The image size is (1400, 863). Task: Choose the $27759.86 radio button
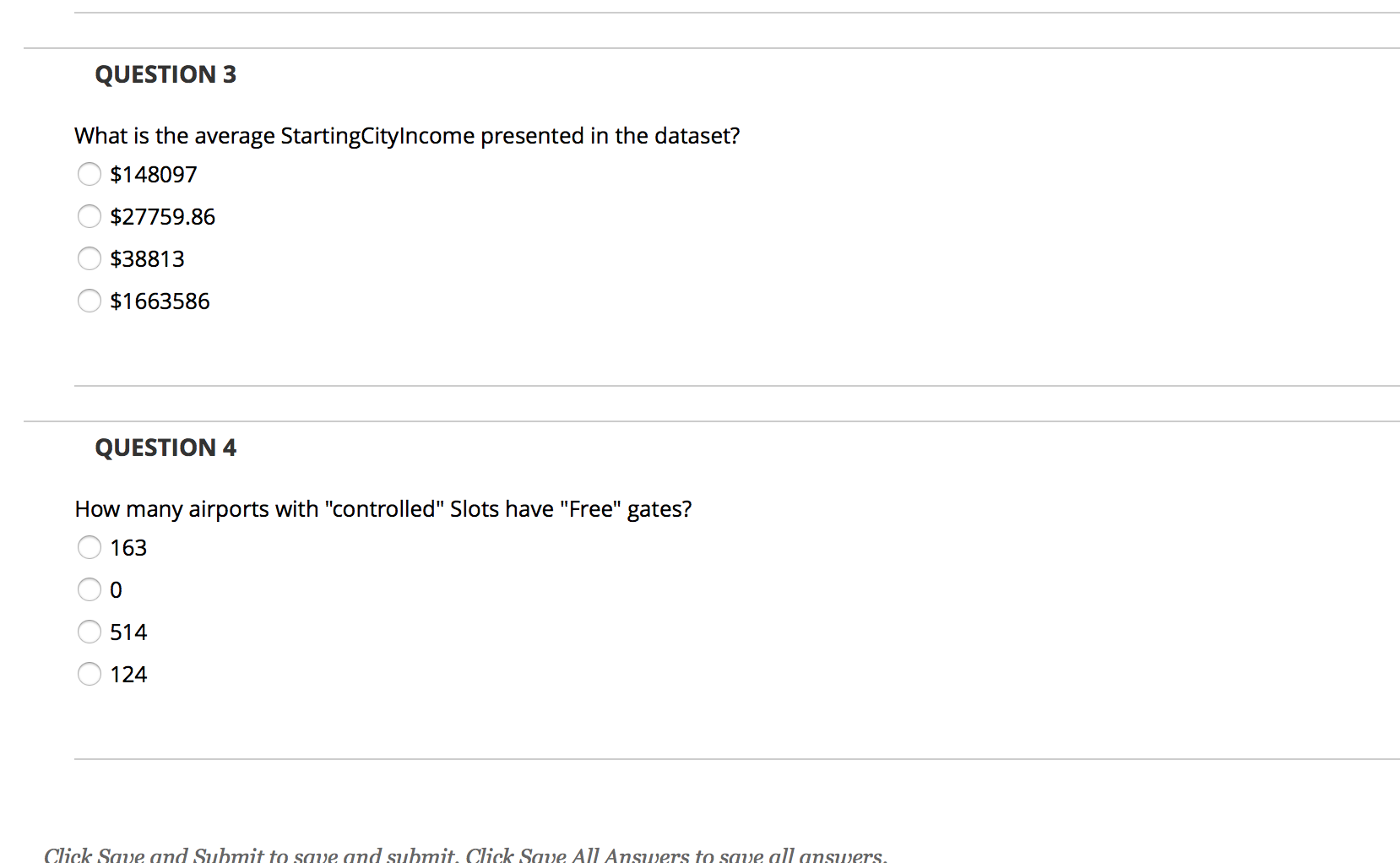tap(90, 216)
